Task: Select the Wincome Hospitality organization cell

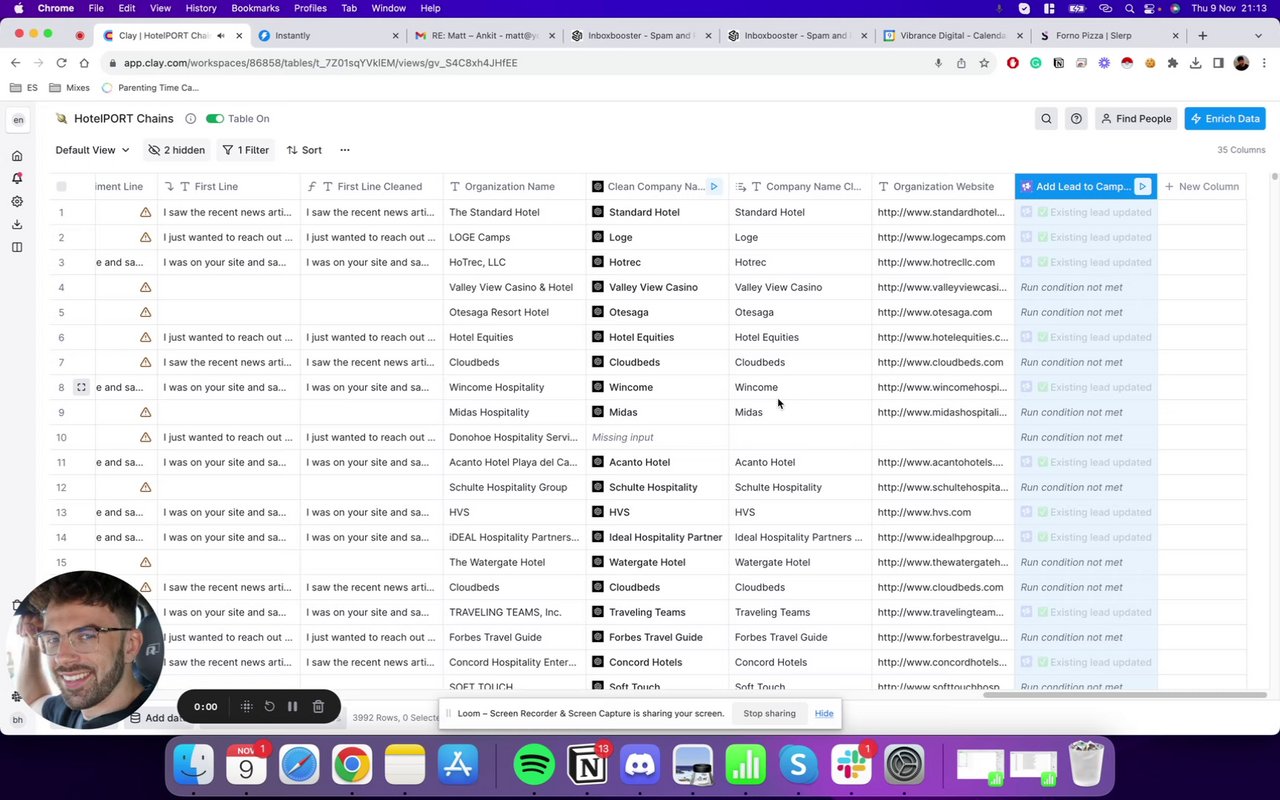Action: tap(514, 387)
